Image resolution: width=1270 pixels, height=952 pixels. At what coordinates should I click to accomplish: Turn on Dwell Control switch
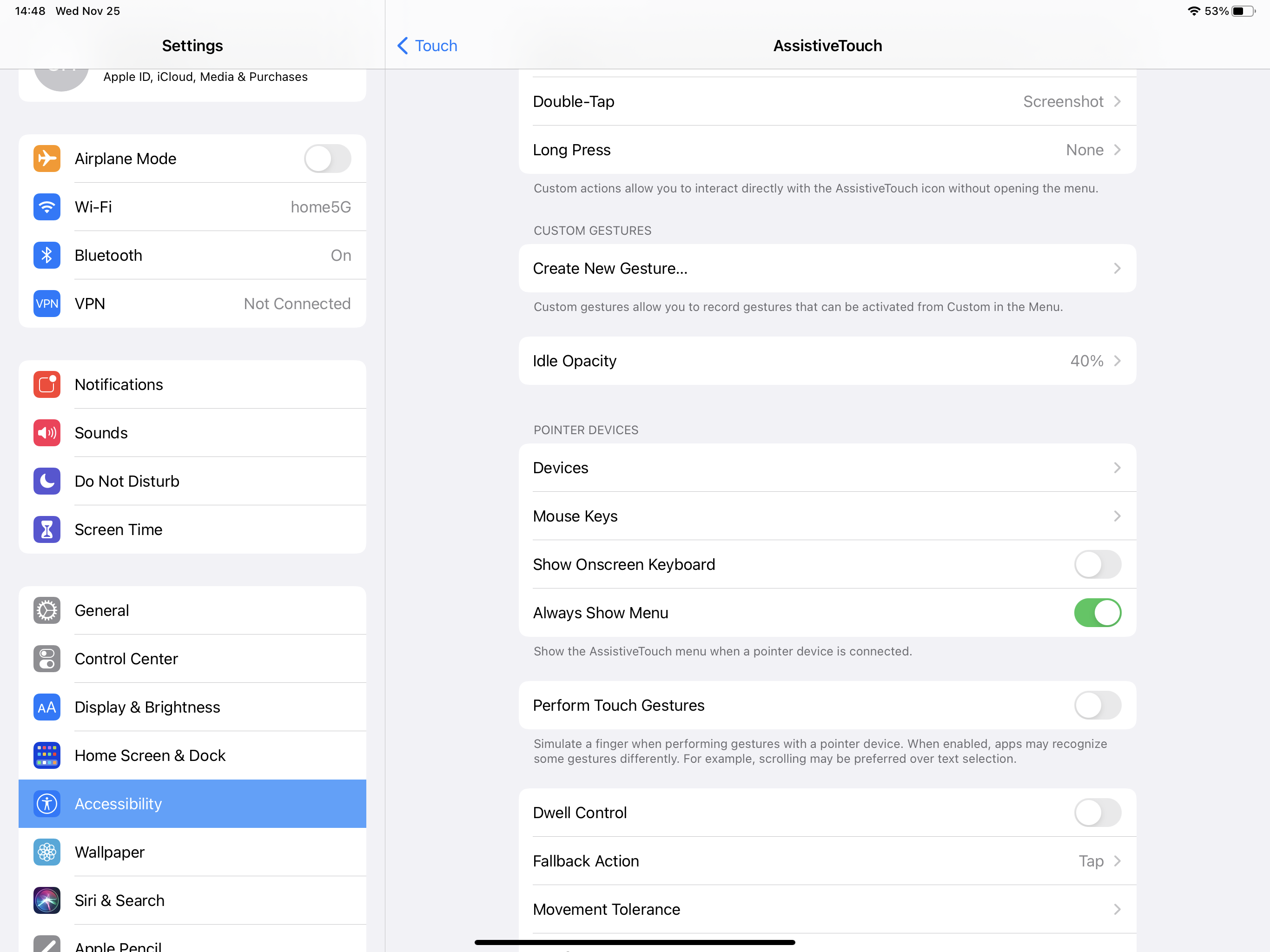pos(1097,813)
